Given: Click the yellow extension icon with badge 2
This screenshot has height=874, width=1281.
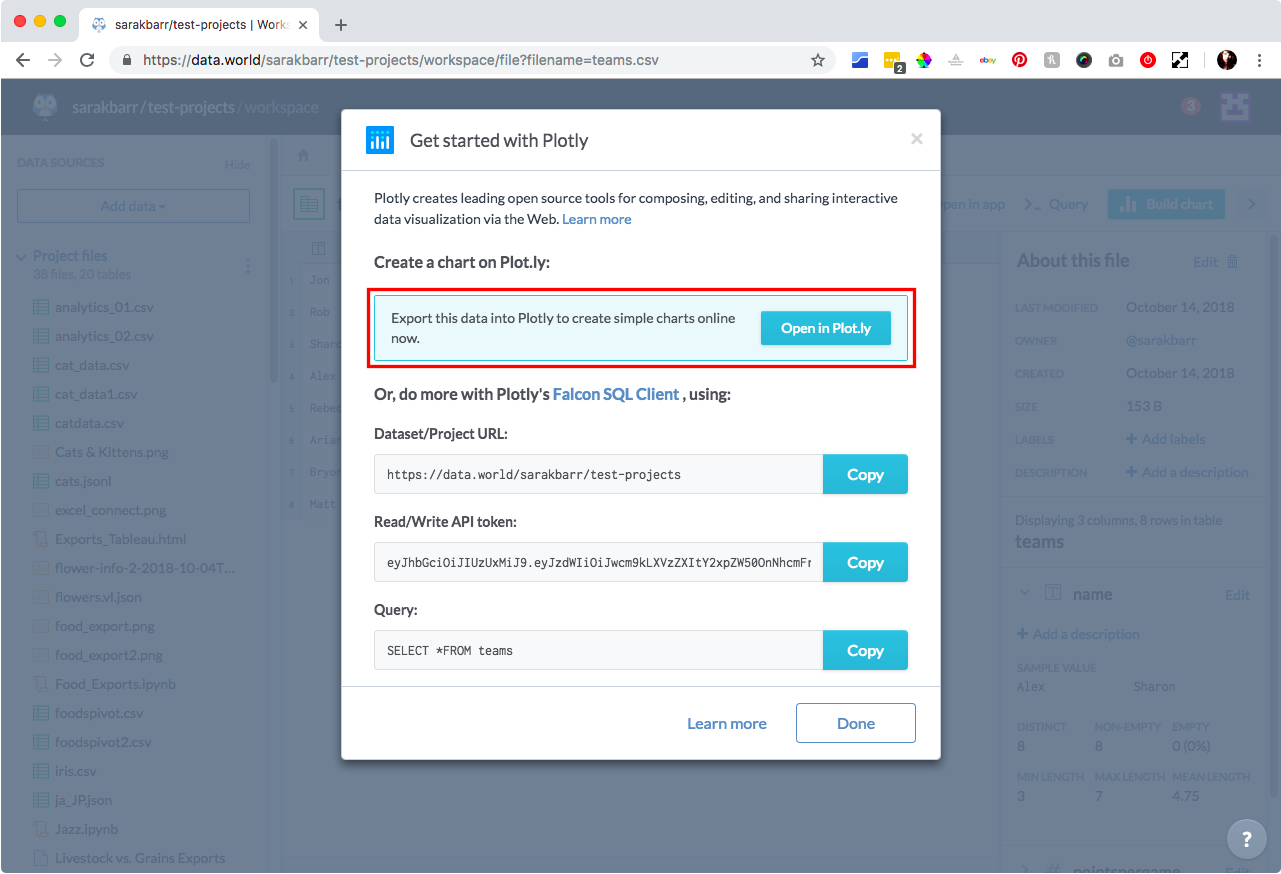Looking at the screenshot, I should pos(892,61).
